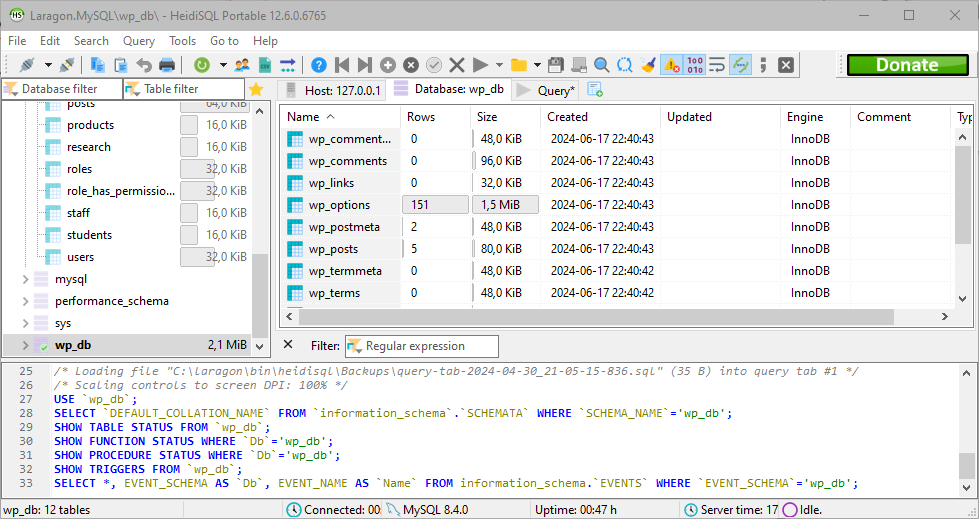This screenshot has width=979, height=519.
Task: Sort table list by Size column header
Action: [505, 117]
